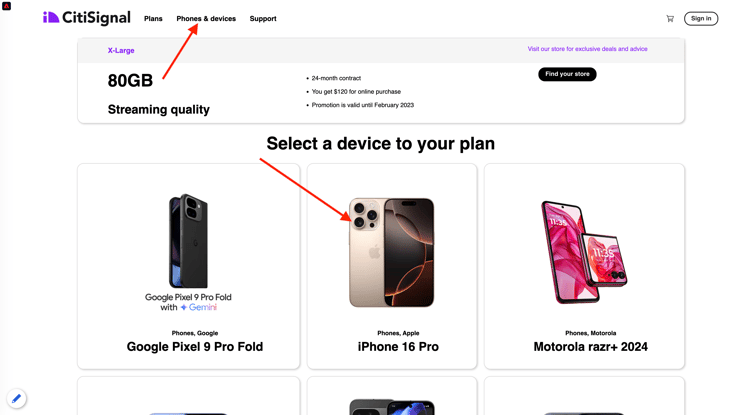Click Find your store button
The height and width of the screenshot is (415, 750).
click(x=567, y=74)
